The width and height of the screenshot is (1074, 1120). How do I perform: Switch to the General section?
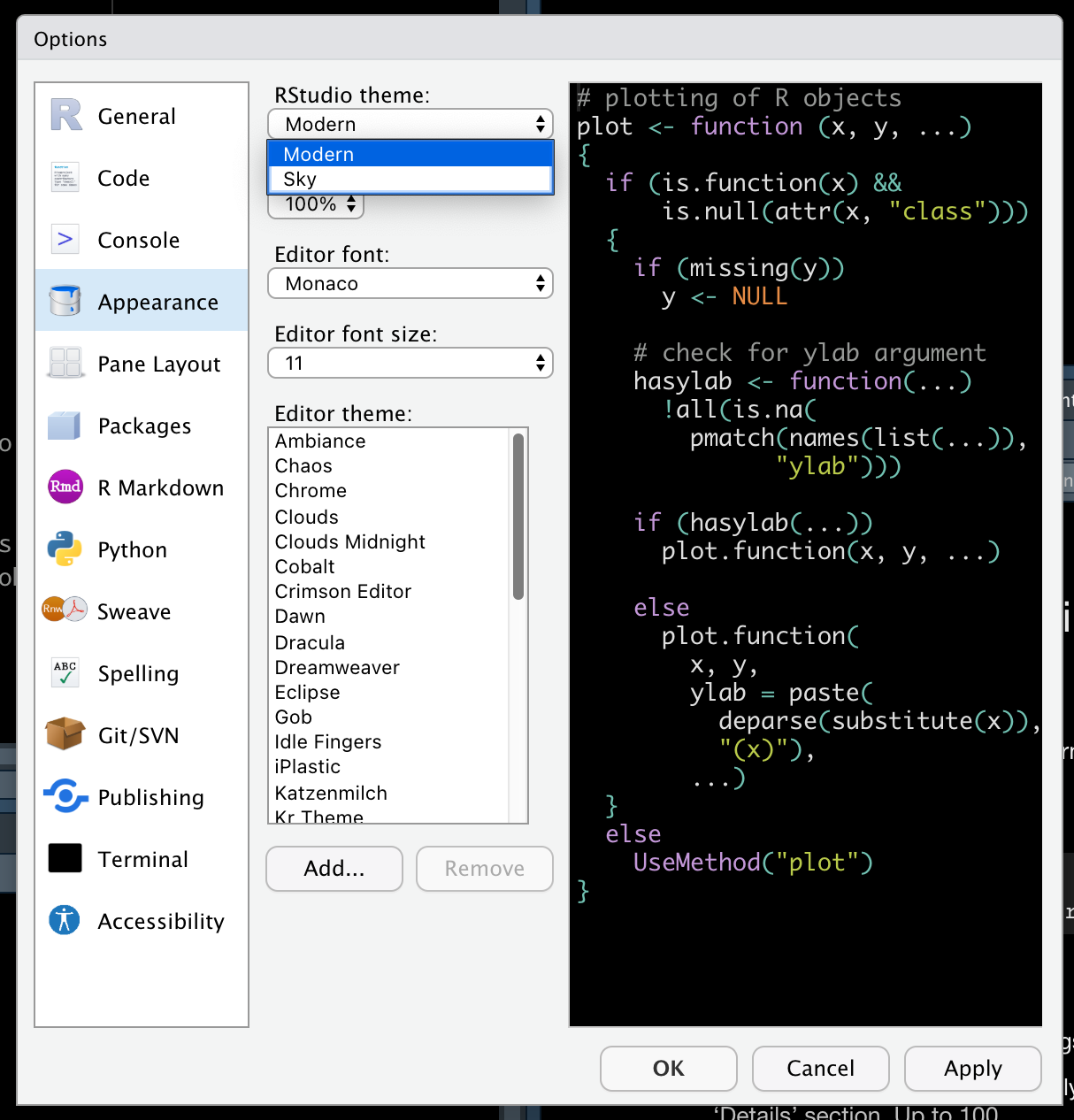pos(136,116)
